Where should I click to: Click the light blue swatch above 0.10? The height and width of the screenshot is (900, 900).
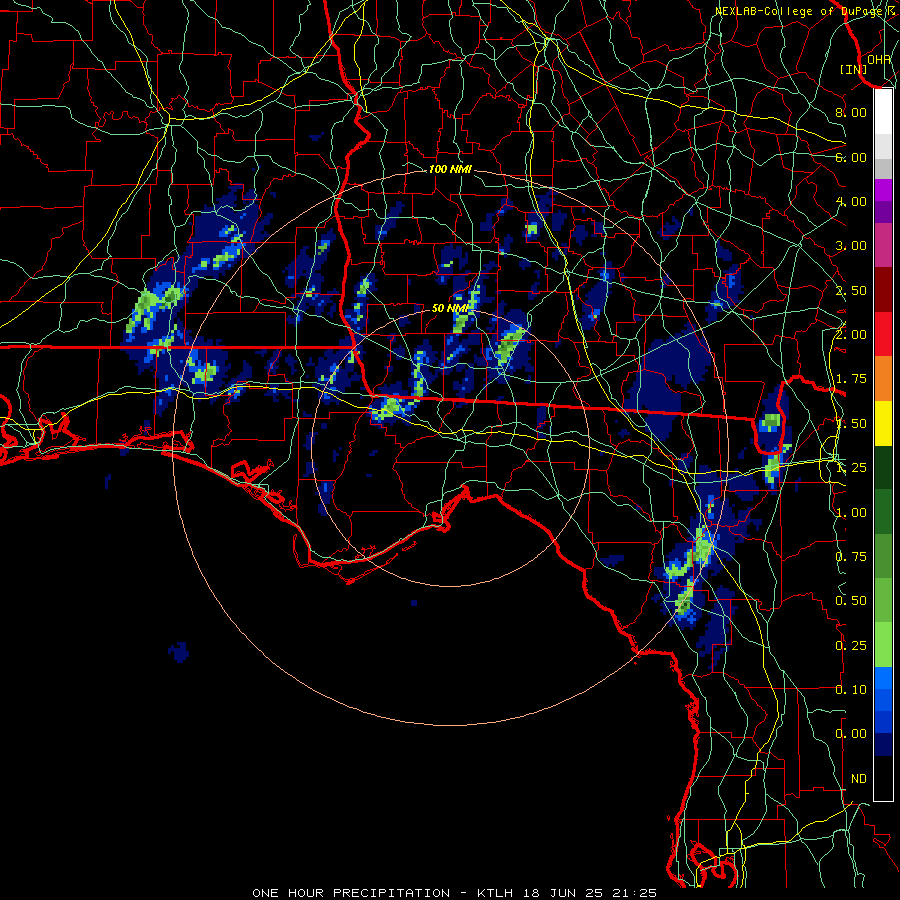pyautogui.click(x=883, y=678)
